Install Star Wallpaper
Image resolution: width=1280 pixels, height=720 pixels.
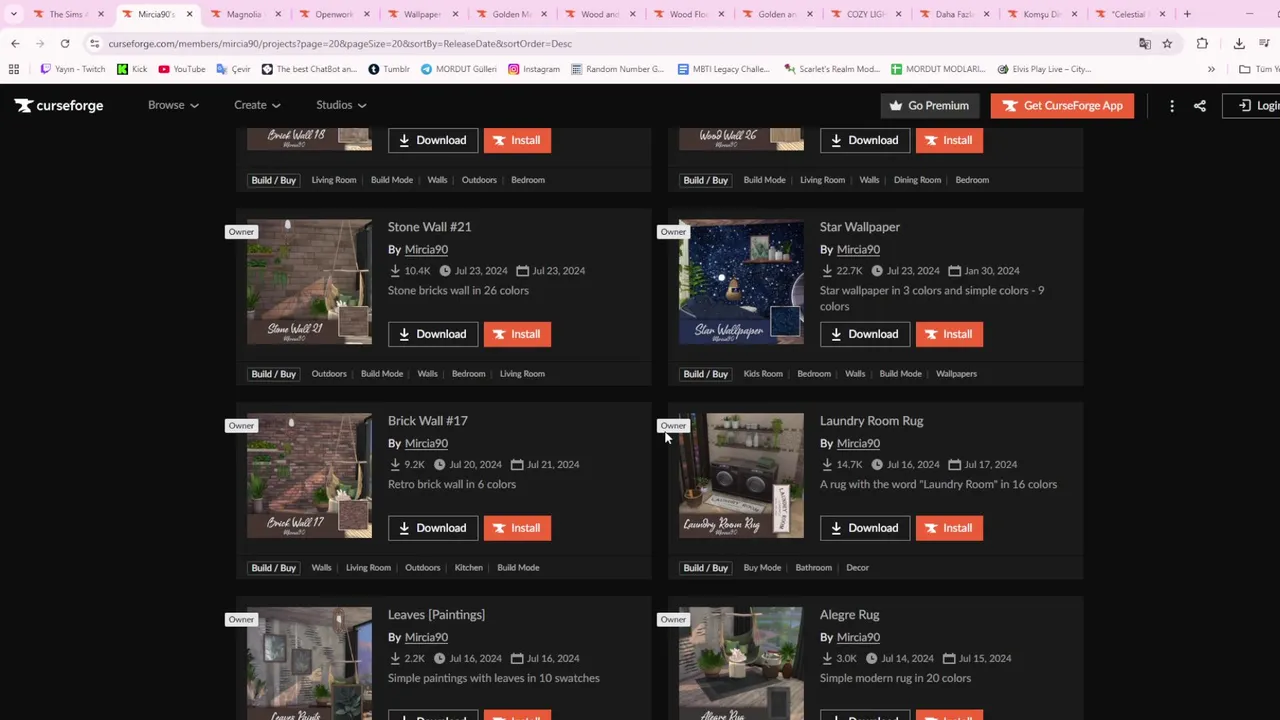(x=949, y=334)
